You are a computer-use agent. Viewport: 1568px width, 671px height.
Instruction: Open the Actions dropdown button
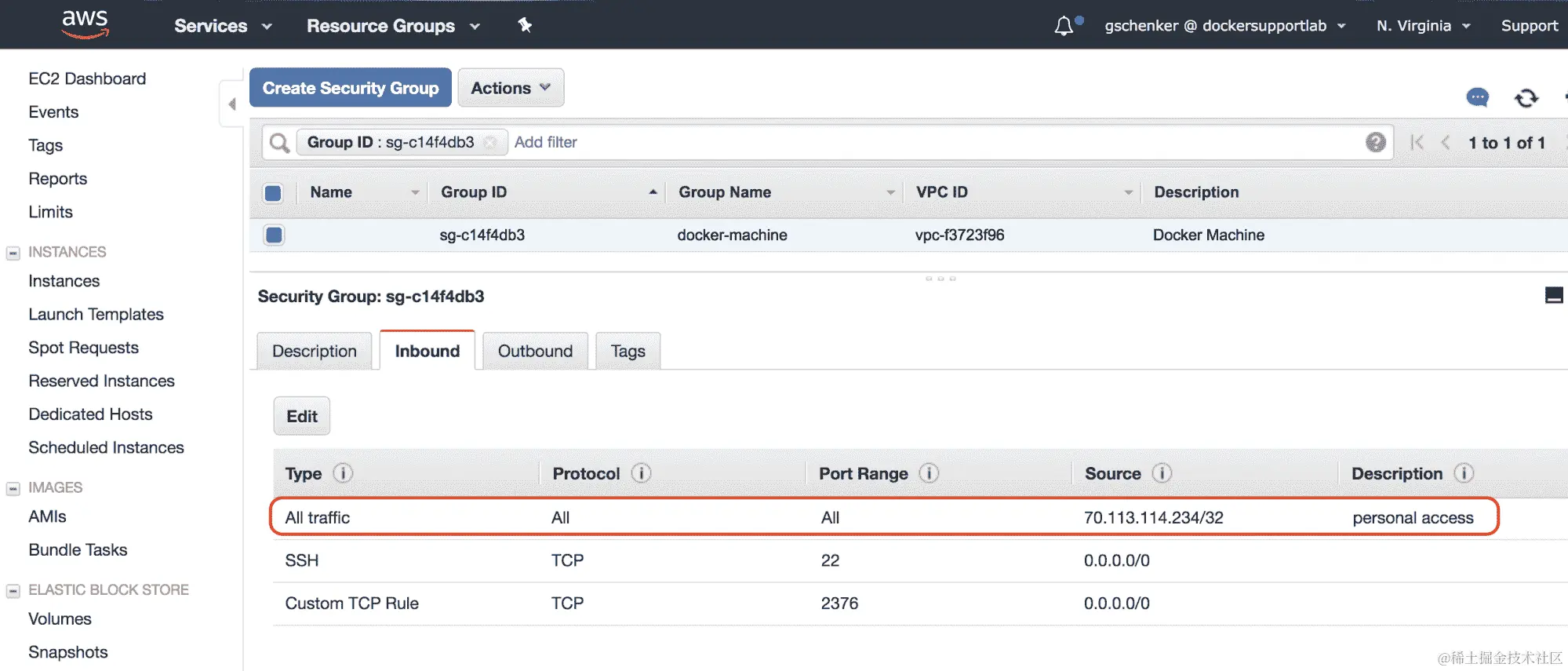click(x=511, y=88)
